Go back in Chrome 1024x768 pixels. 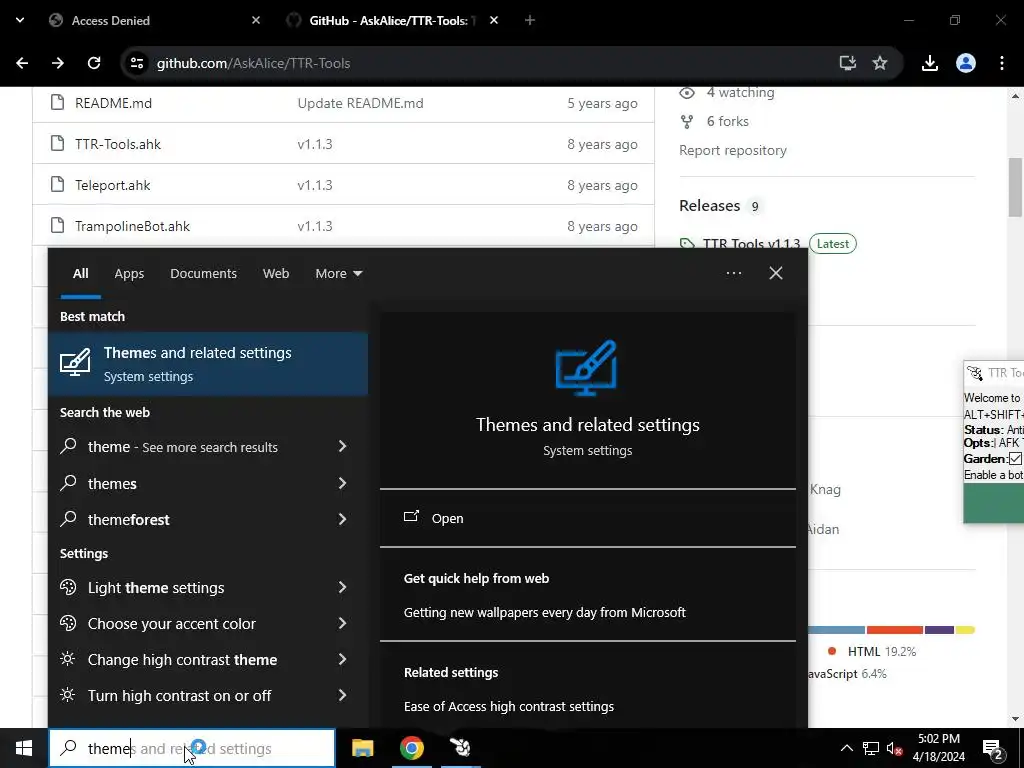point(22,63)
